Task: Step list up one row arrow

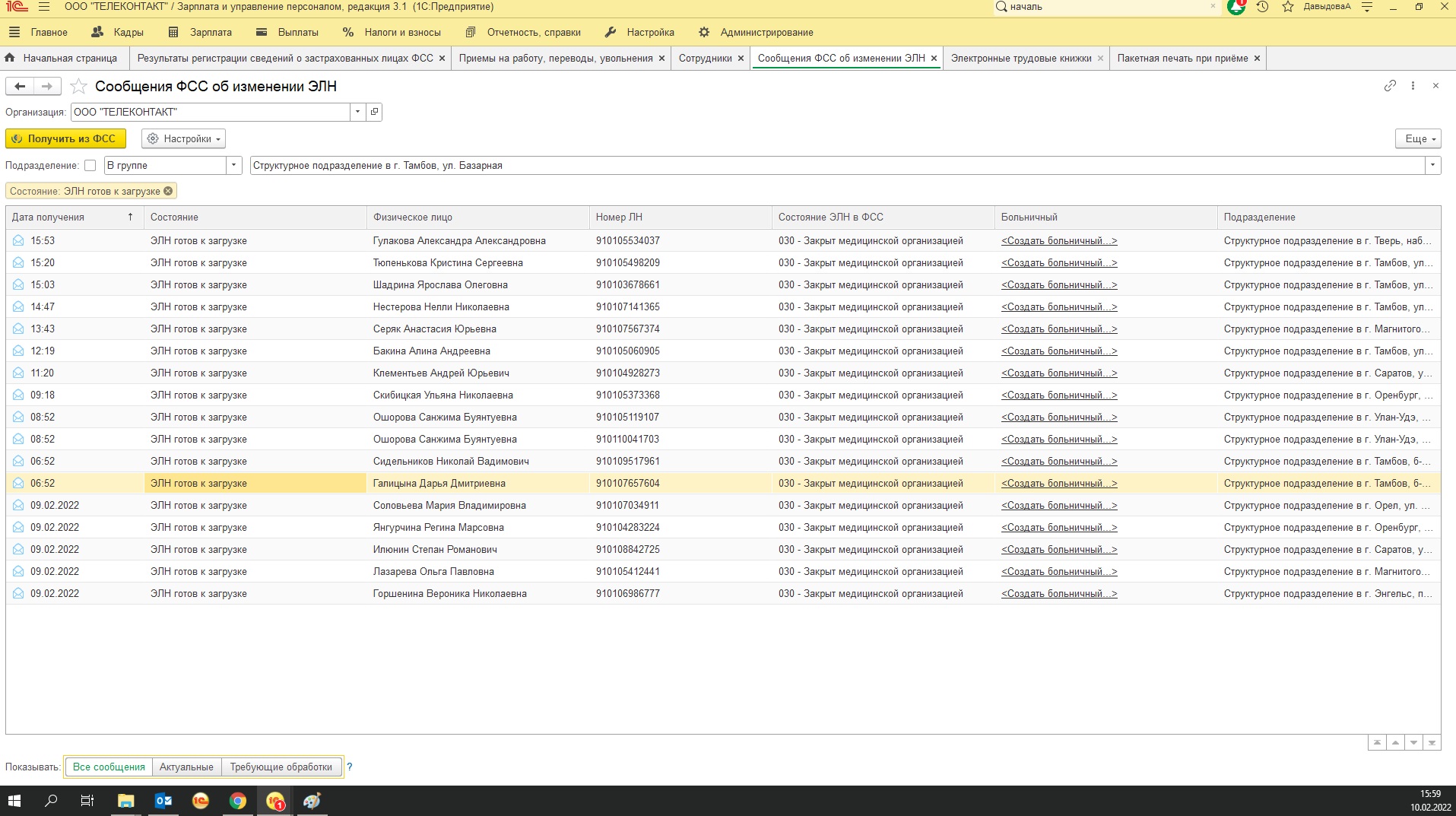Action: pyautogui.click(x=1395, y=743)
